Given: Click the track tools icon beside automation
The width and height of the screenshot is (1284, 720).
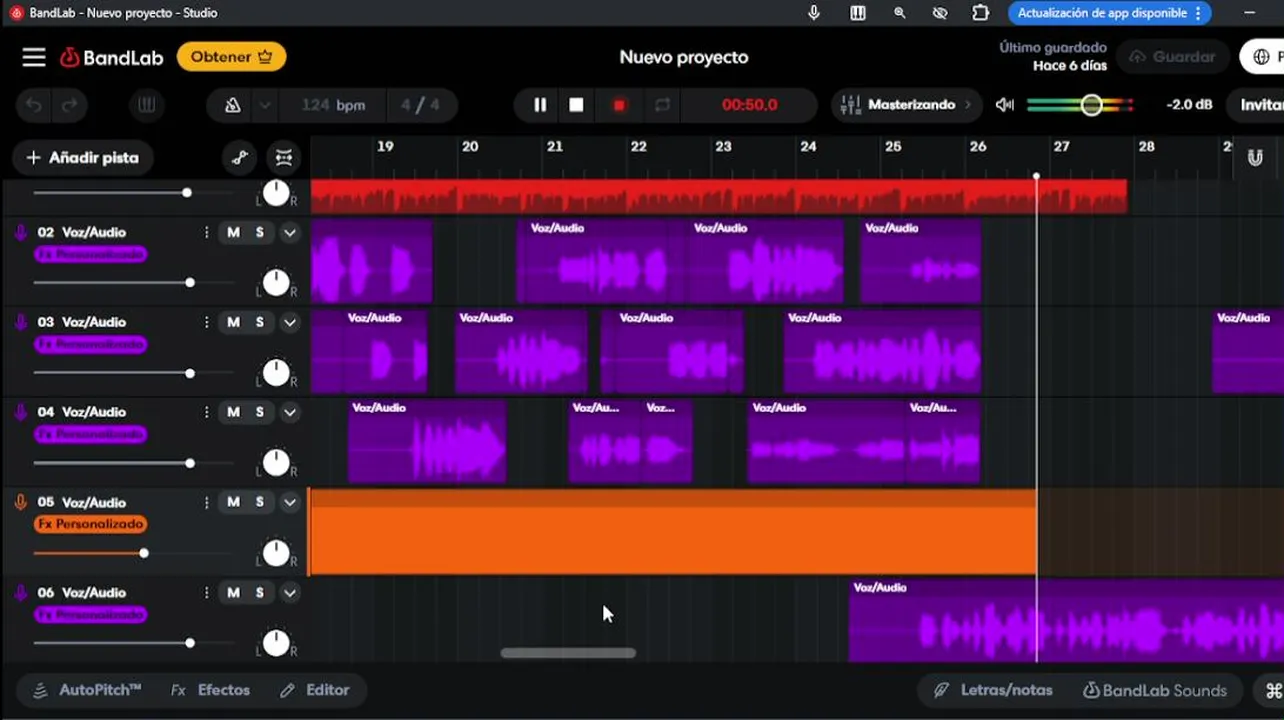Looking at the screenshot, I should click(x=284, y=158).
